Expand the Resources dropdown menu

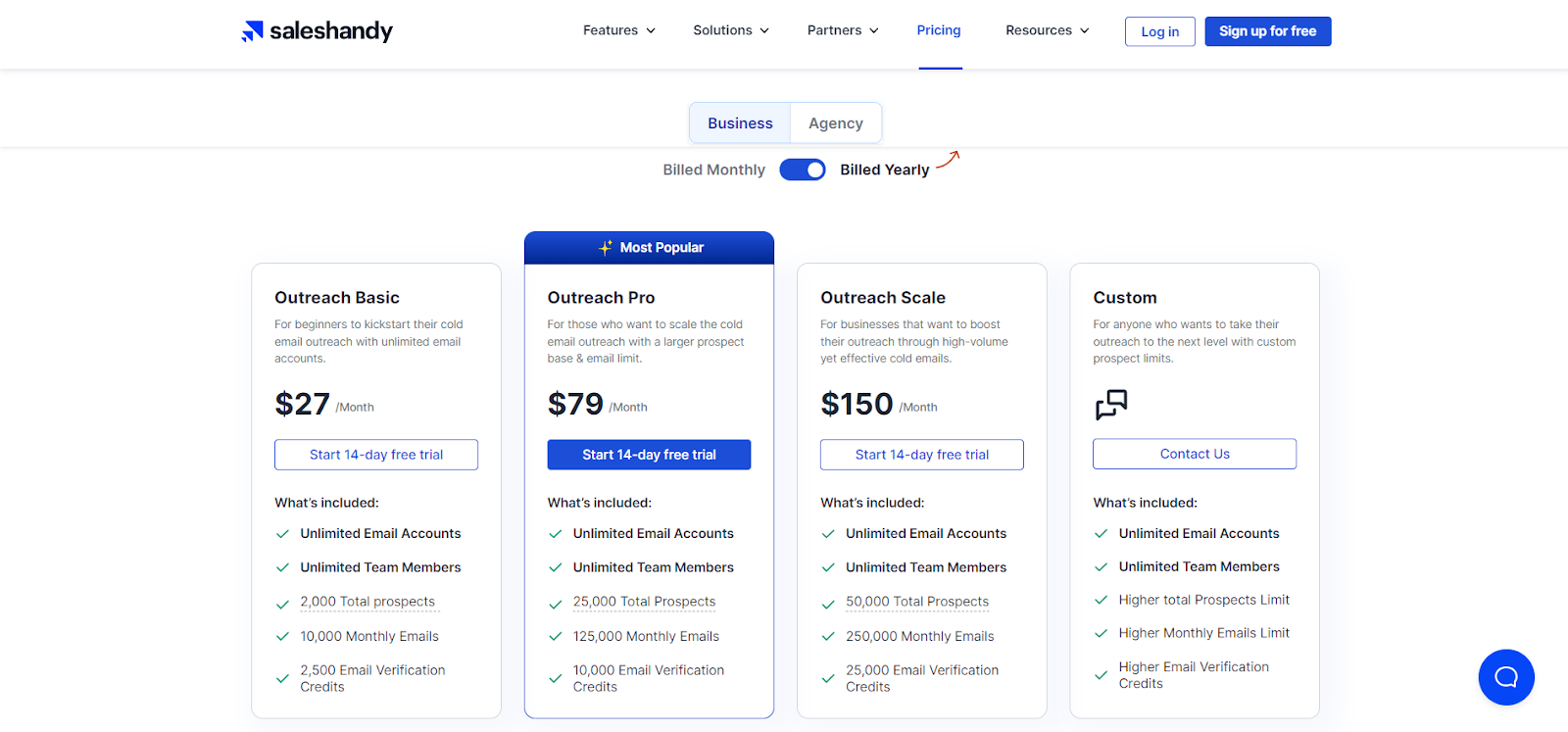tap(1048, 30)
